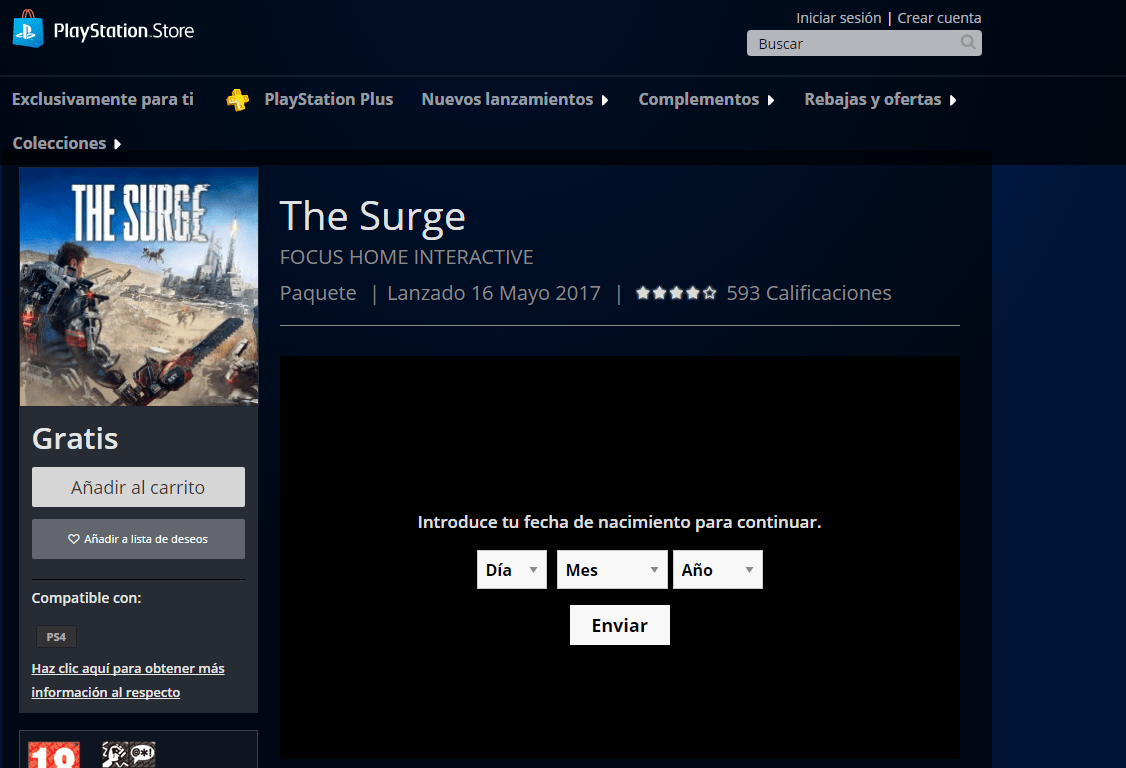Expand the Nuevos lanzamientos arrow
The image size is (1126, 768).
(x=605, y=100)
